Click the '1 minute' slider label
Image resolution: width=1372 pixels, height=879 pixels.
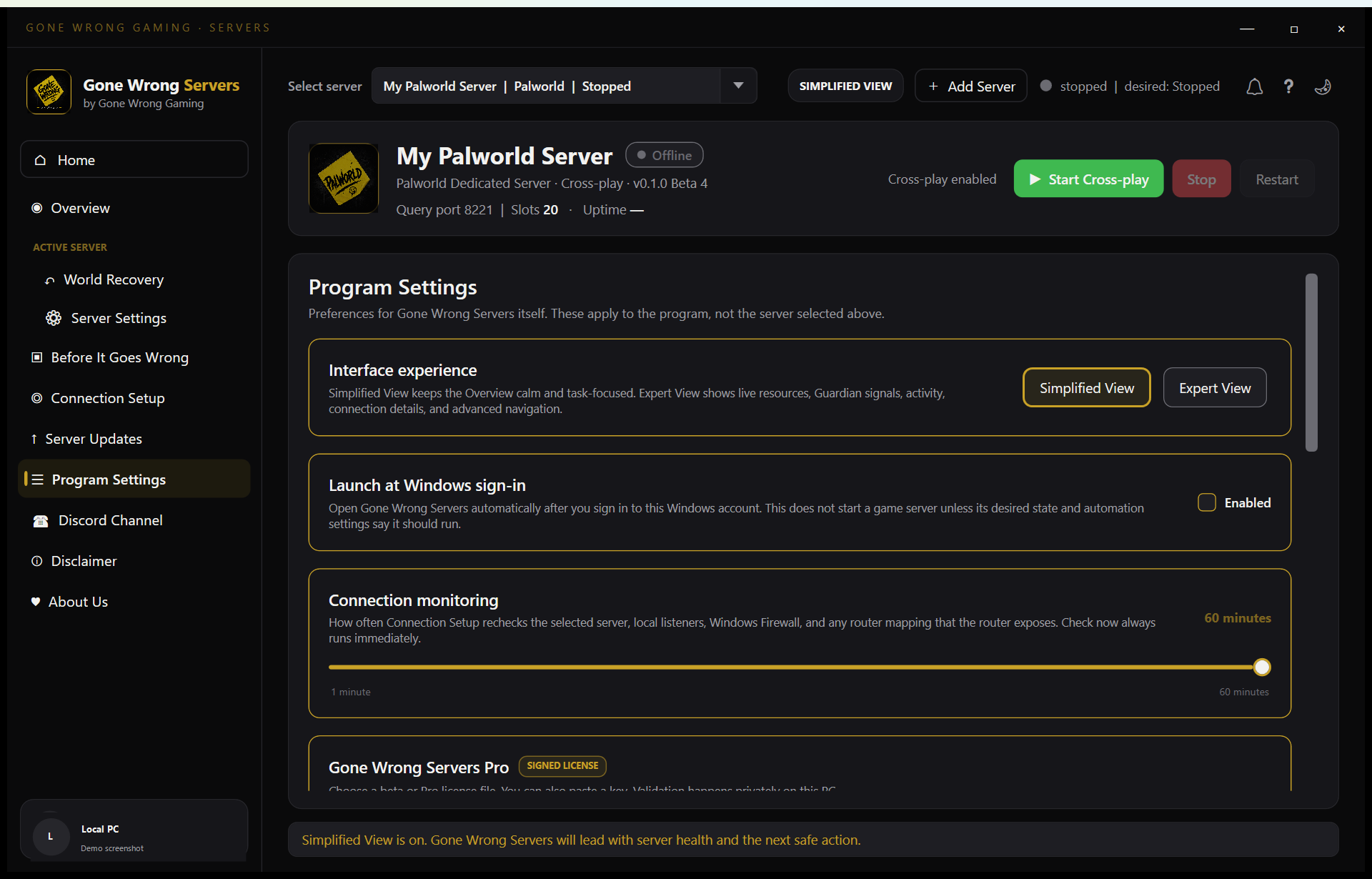[x=351, y=692]
